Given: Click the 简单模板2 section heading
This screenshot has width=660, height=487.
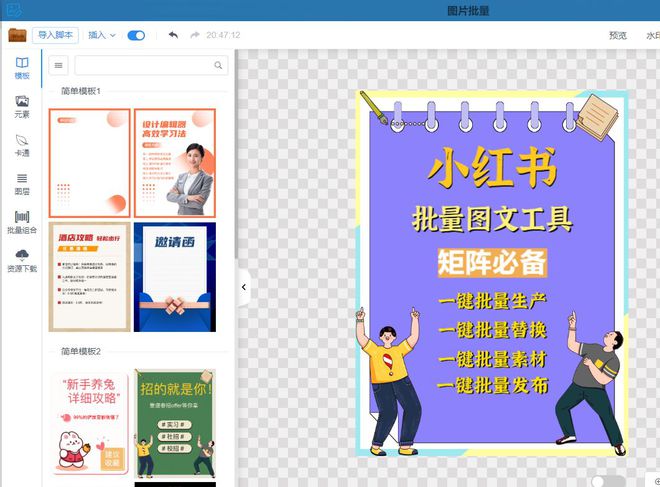Looking at the screenshot, I should click(81, 351).
